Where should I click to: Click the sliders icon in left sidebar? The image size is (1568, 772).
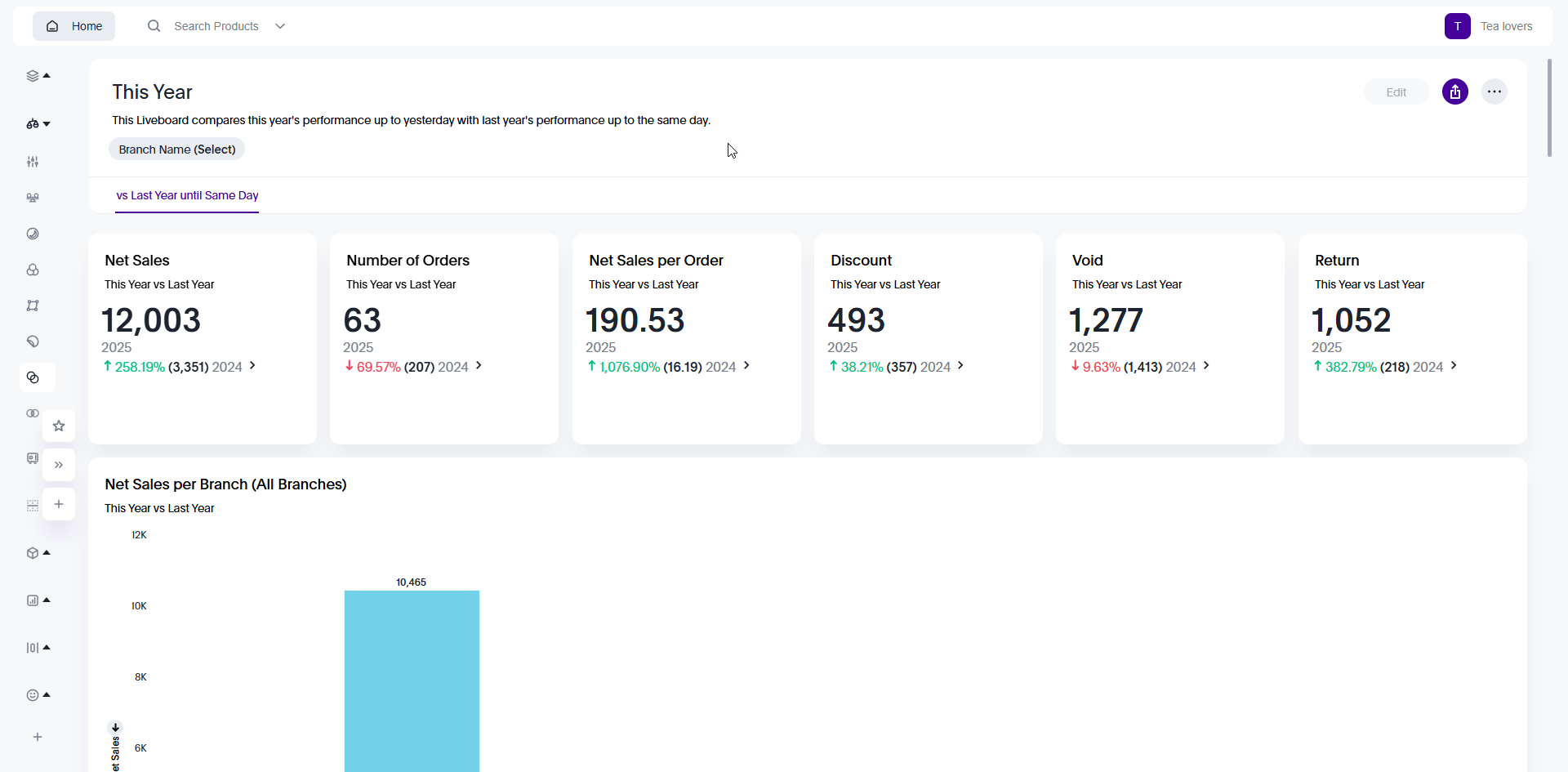(x=33, y=162)
